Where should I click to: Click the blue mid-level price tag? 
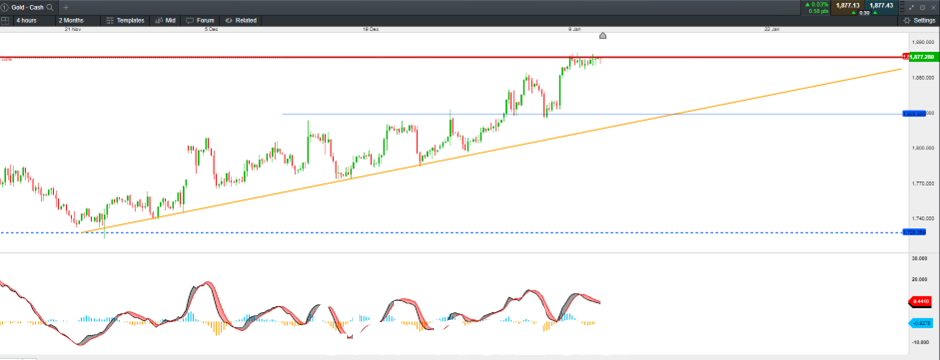[x=915, y=113]
